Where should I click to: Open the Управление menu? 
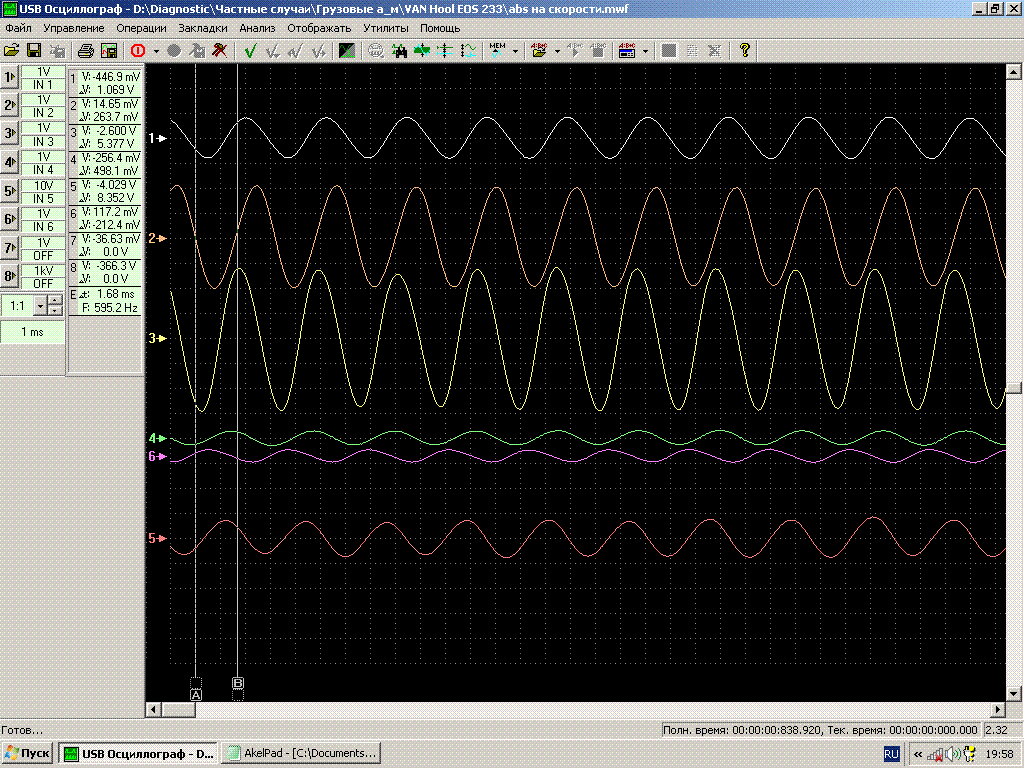pos(74,28)
